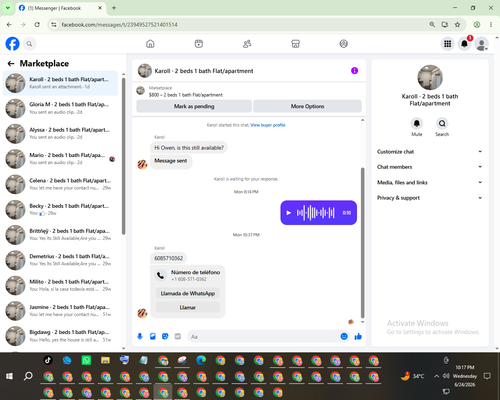Expand Chat members section
Viewport: 500px width, 400px height.
430,167
